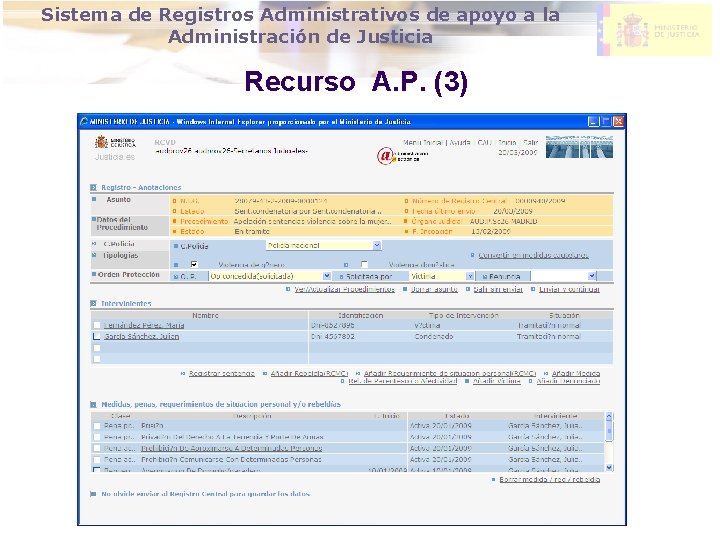The image size is (720, 540).
Task: Click the Salir sin enviar link
Action: tap(498, 289)
